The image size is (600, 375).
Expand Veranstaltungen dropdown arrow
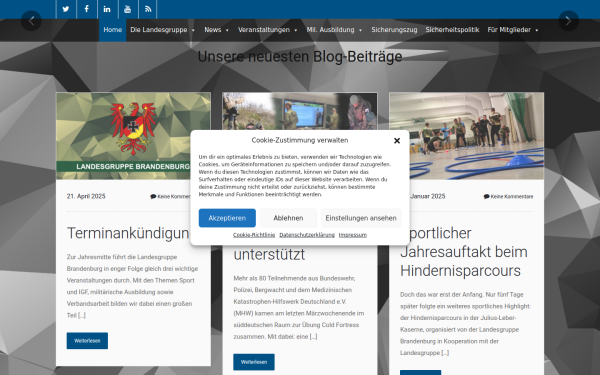coord(296,30)
